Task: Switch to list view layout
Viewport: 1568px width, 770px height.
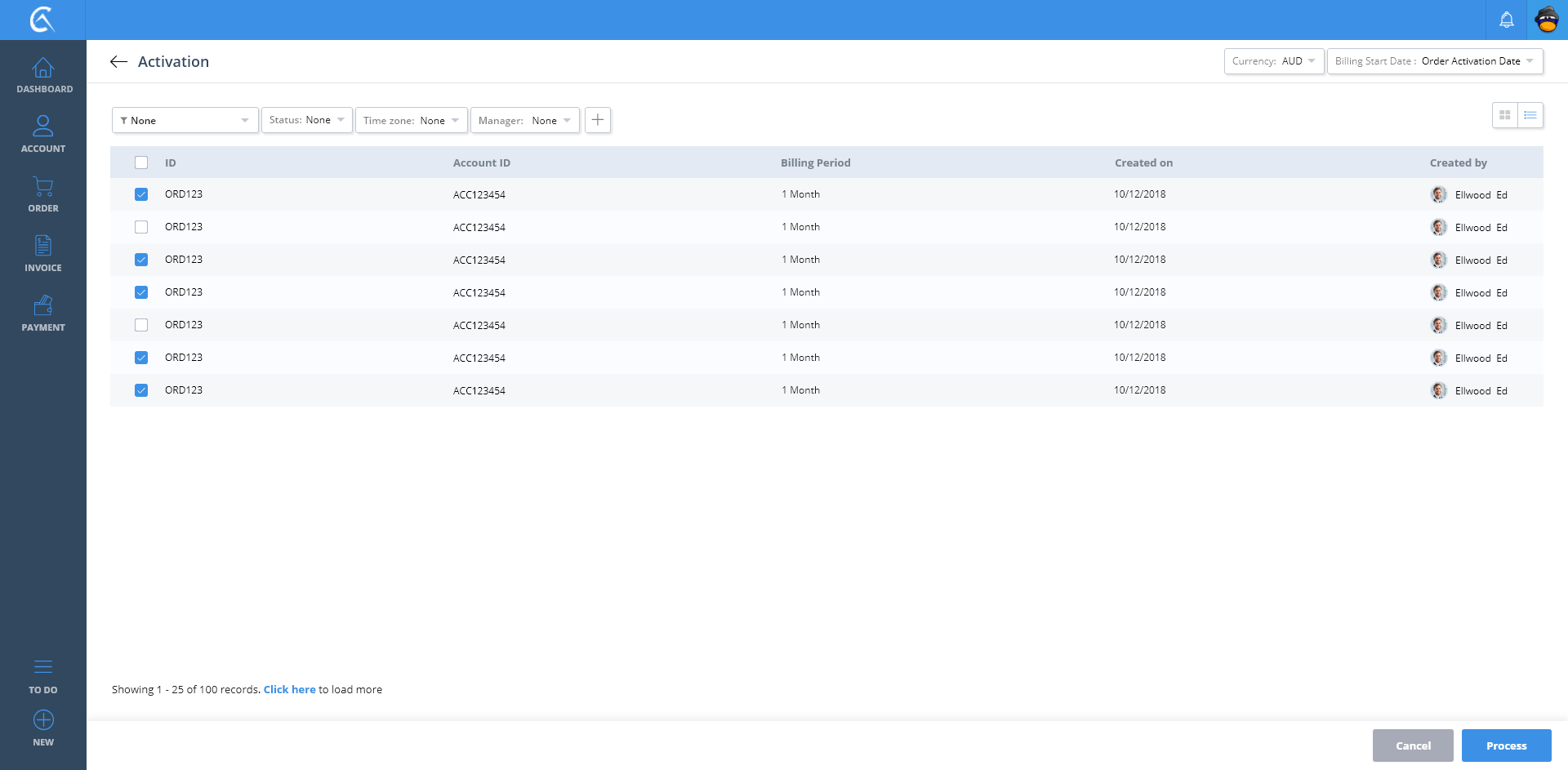Action: click(1530, 116)
